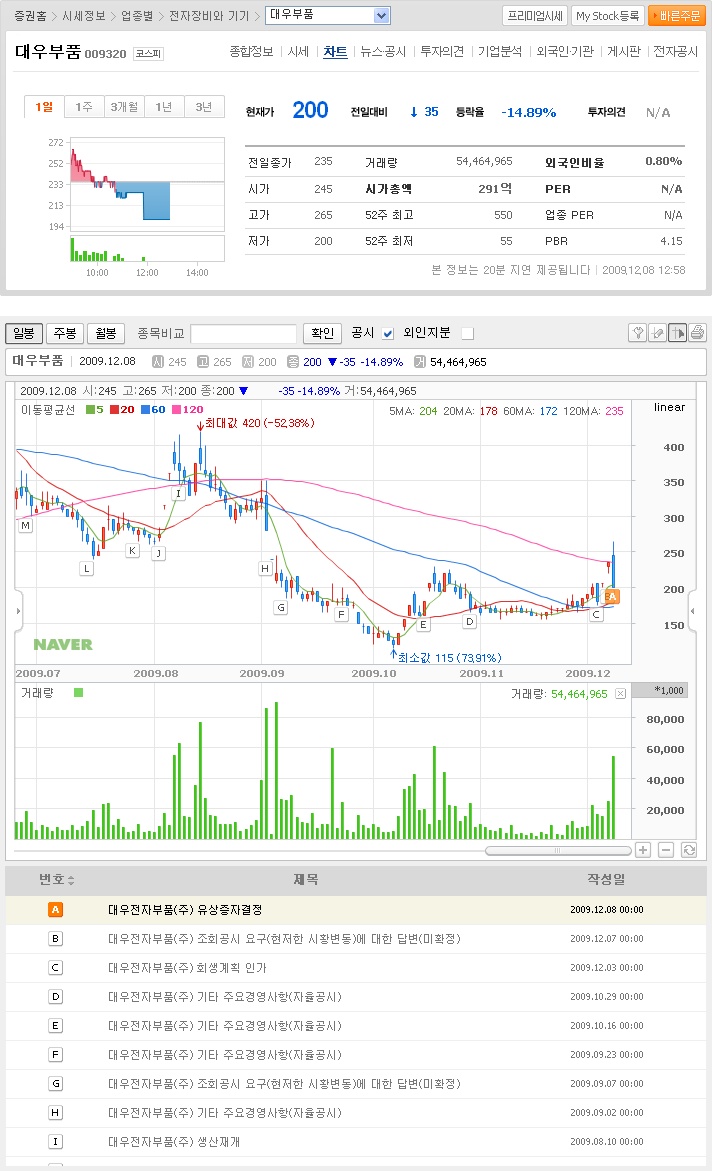Open the 기업분석 tab
Screen dimensions: 712x1171
pos(500,52)
